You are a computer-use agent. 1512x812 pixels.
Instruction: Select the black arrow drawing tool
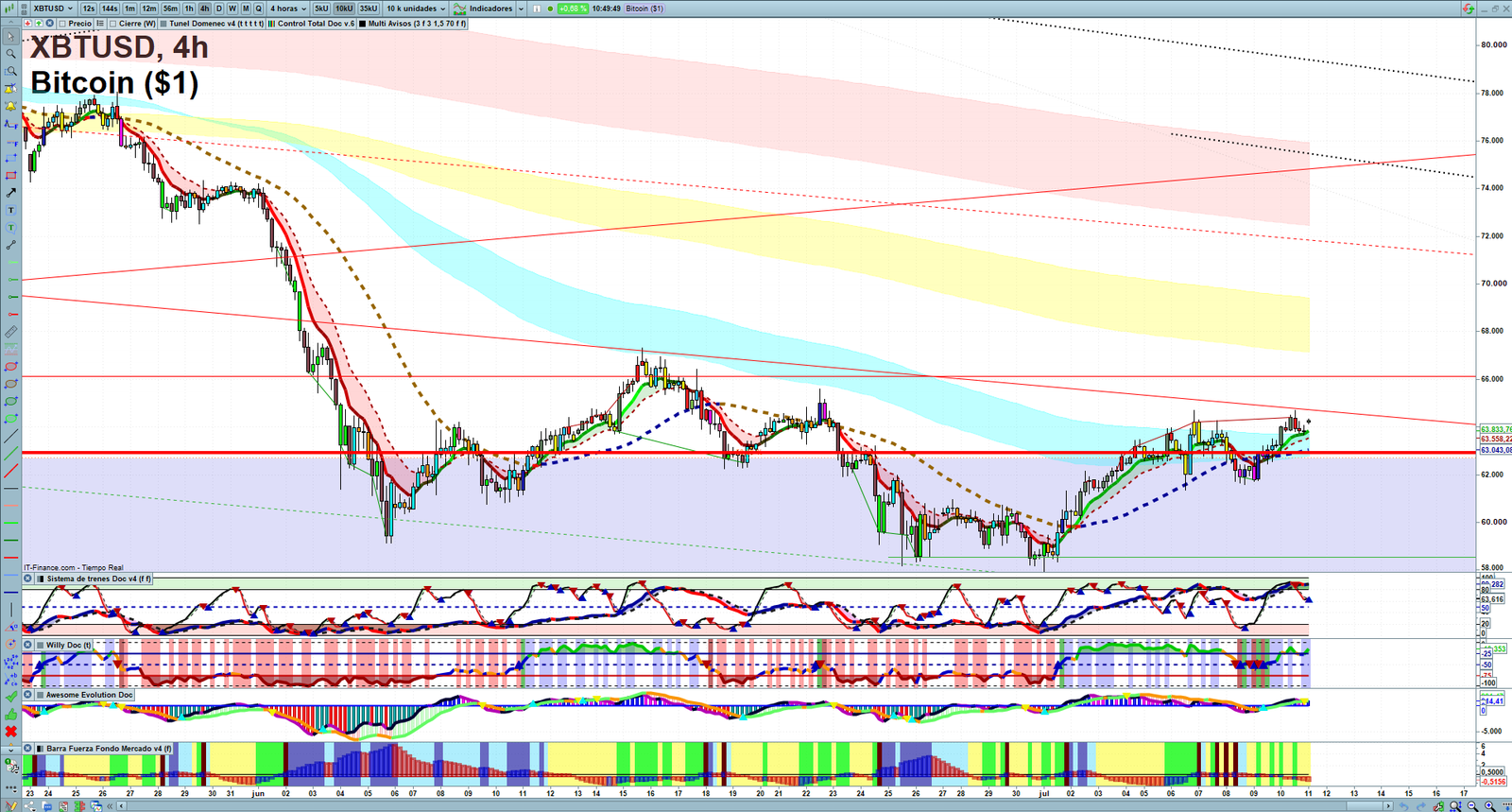click(x=11, y=193)
